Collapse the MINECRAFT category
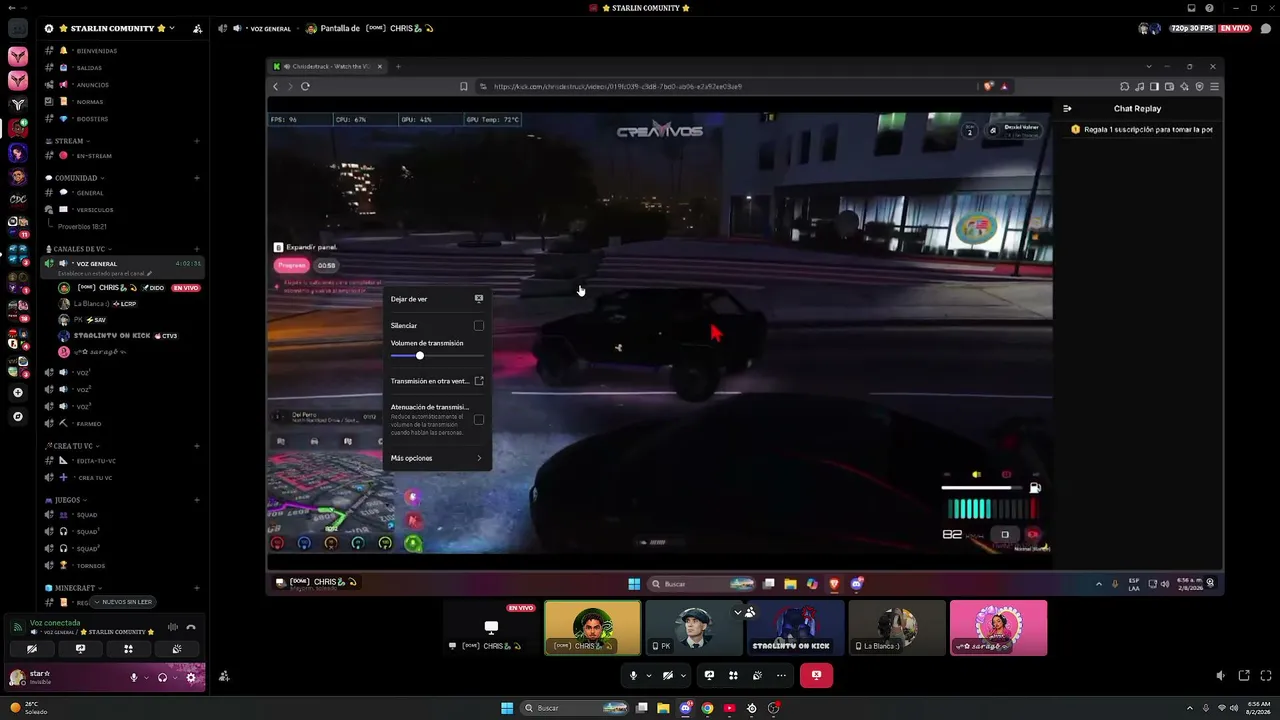 (x=74, y=588)
